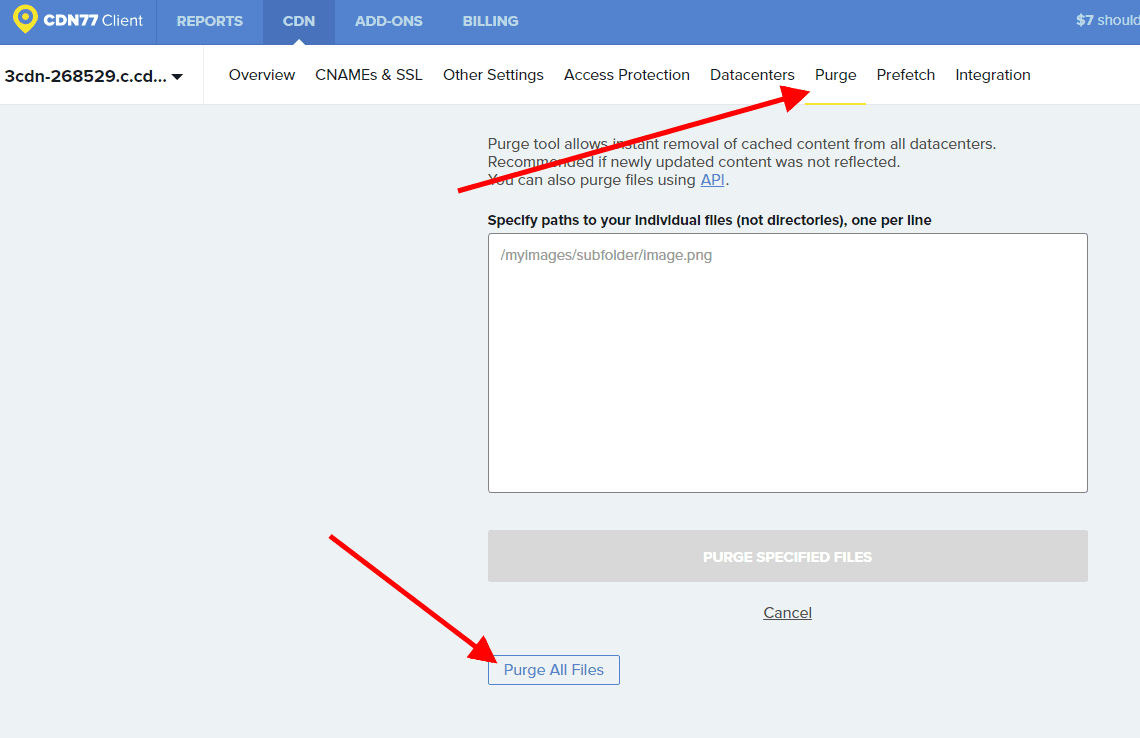Go to the ADD-ONS section
Viewport: 1140px width, 738px height.
(389, 21)
